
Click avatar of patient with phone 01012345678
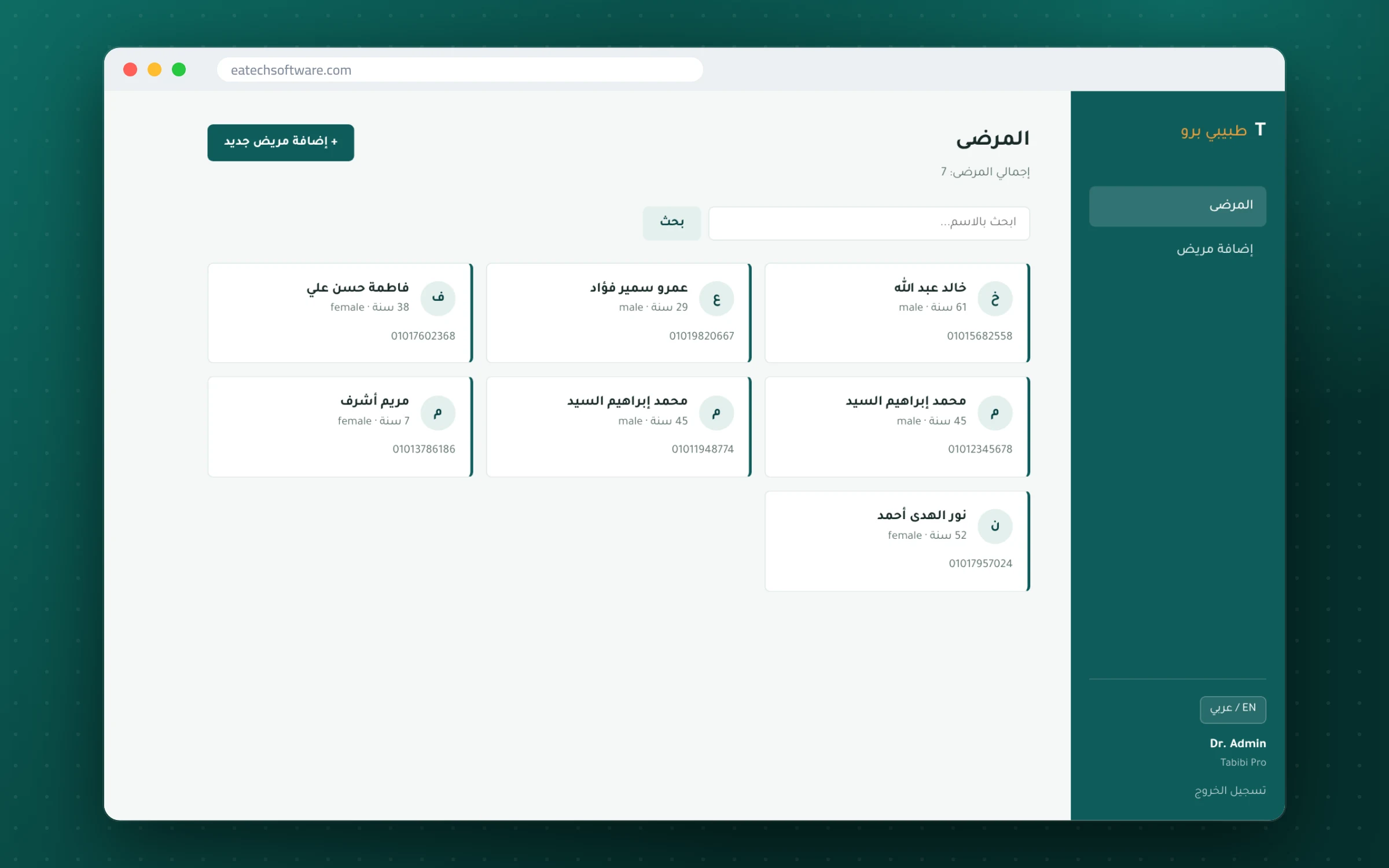(995, 413)
